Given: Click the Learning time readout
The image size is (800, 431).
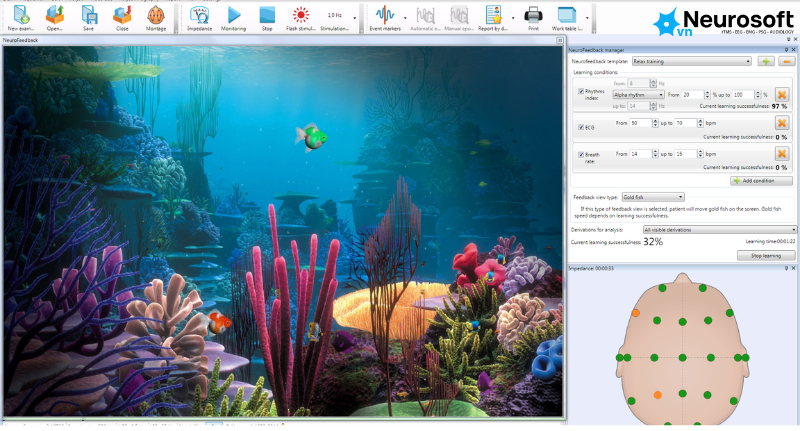Looking at the screenshot, I should point(770,241).
